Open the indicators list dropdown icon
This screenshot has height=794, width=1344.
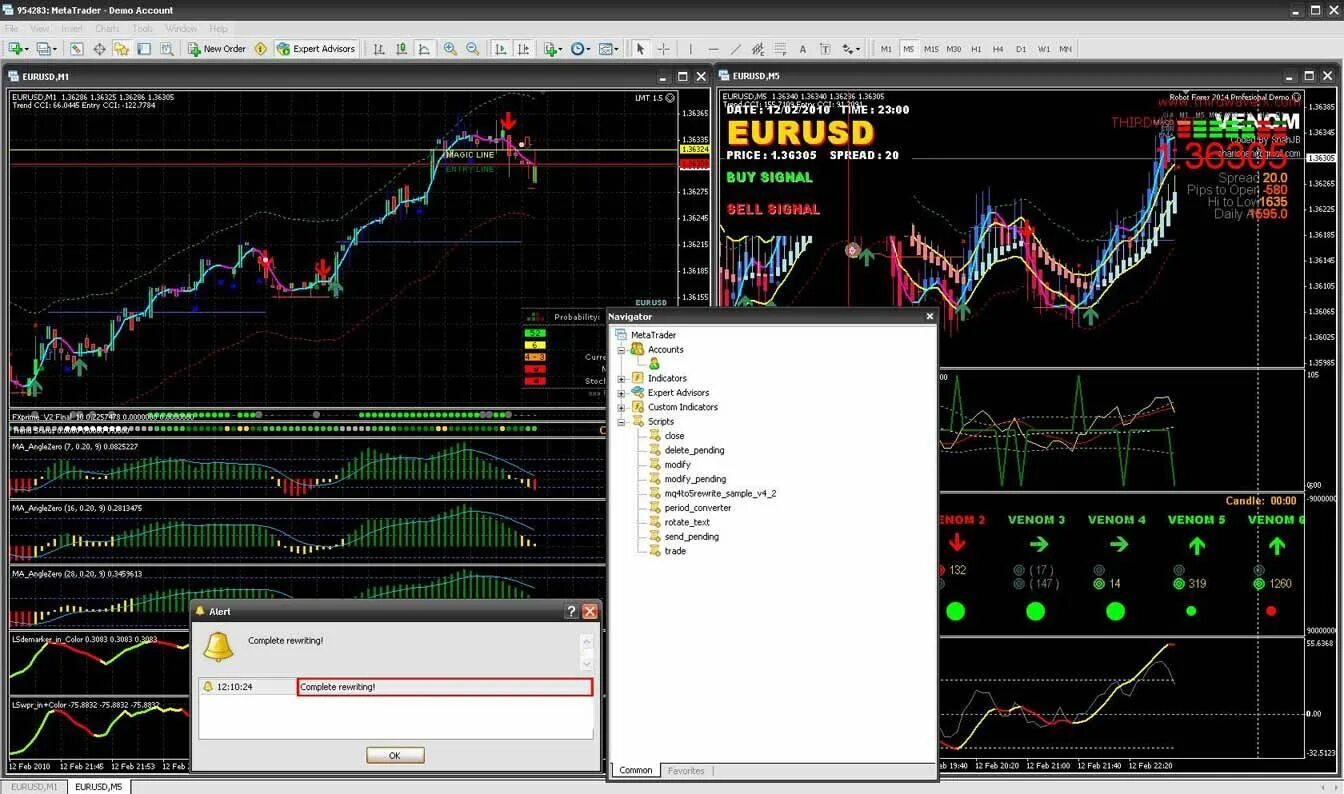click(x=553, y=49)
